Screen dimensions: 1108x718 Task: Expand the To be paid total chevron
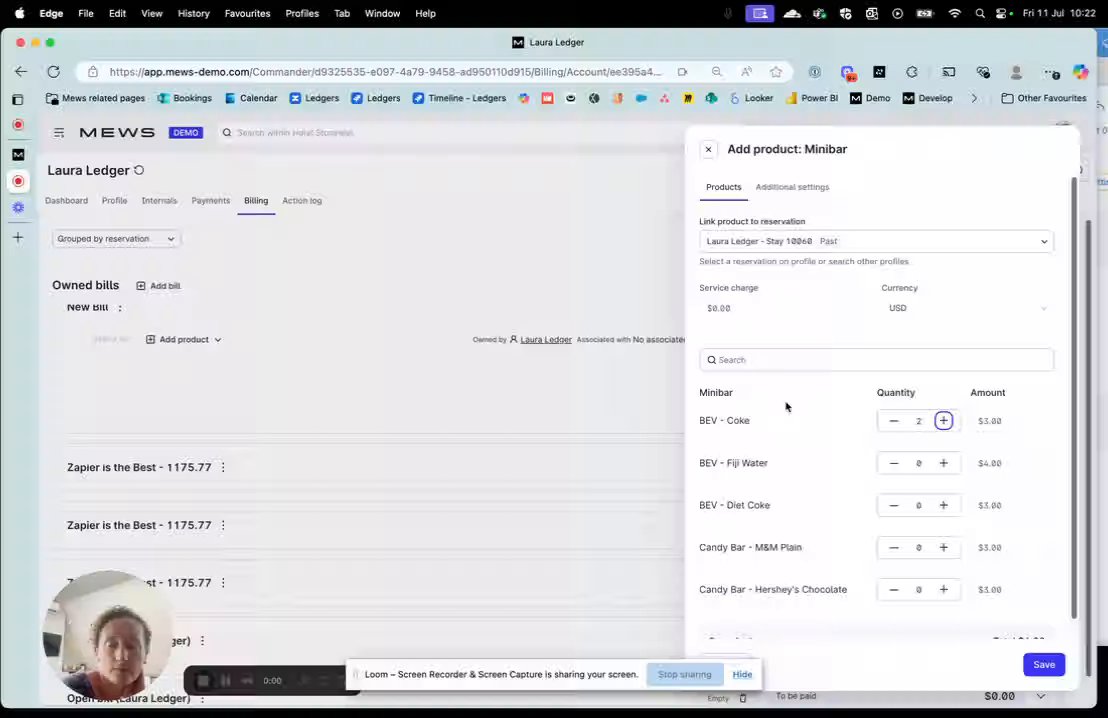point(1041,696)
